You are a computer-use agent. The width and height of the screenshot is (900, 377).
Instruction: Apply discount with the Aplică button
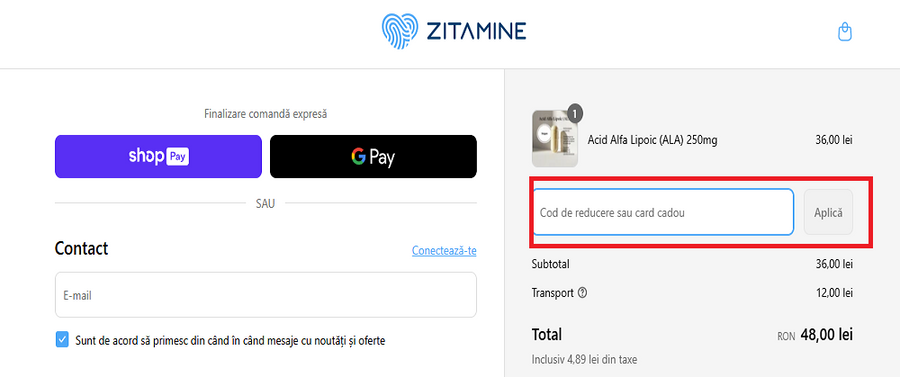828,212
